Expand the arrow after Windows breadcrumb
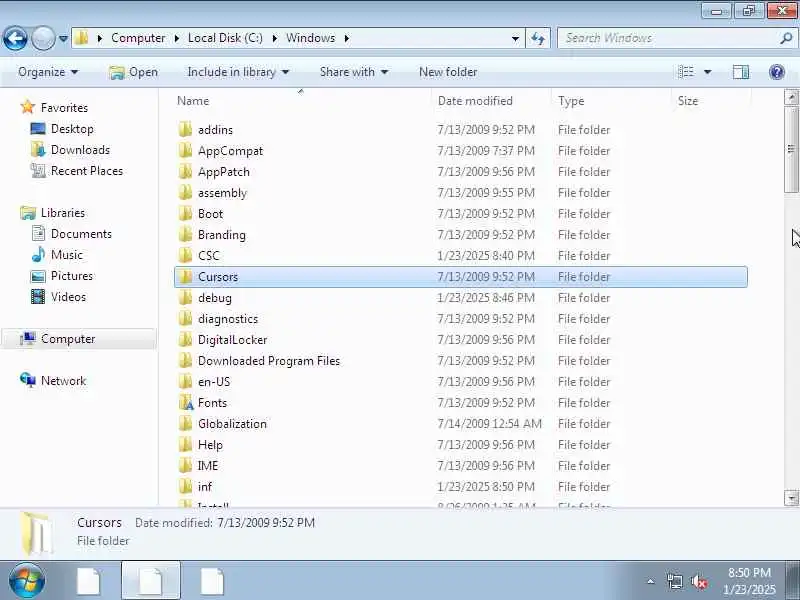 (x=347, y=38)
